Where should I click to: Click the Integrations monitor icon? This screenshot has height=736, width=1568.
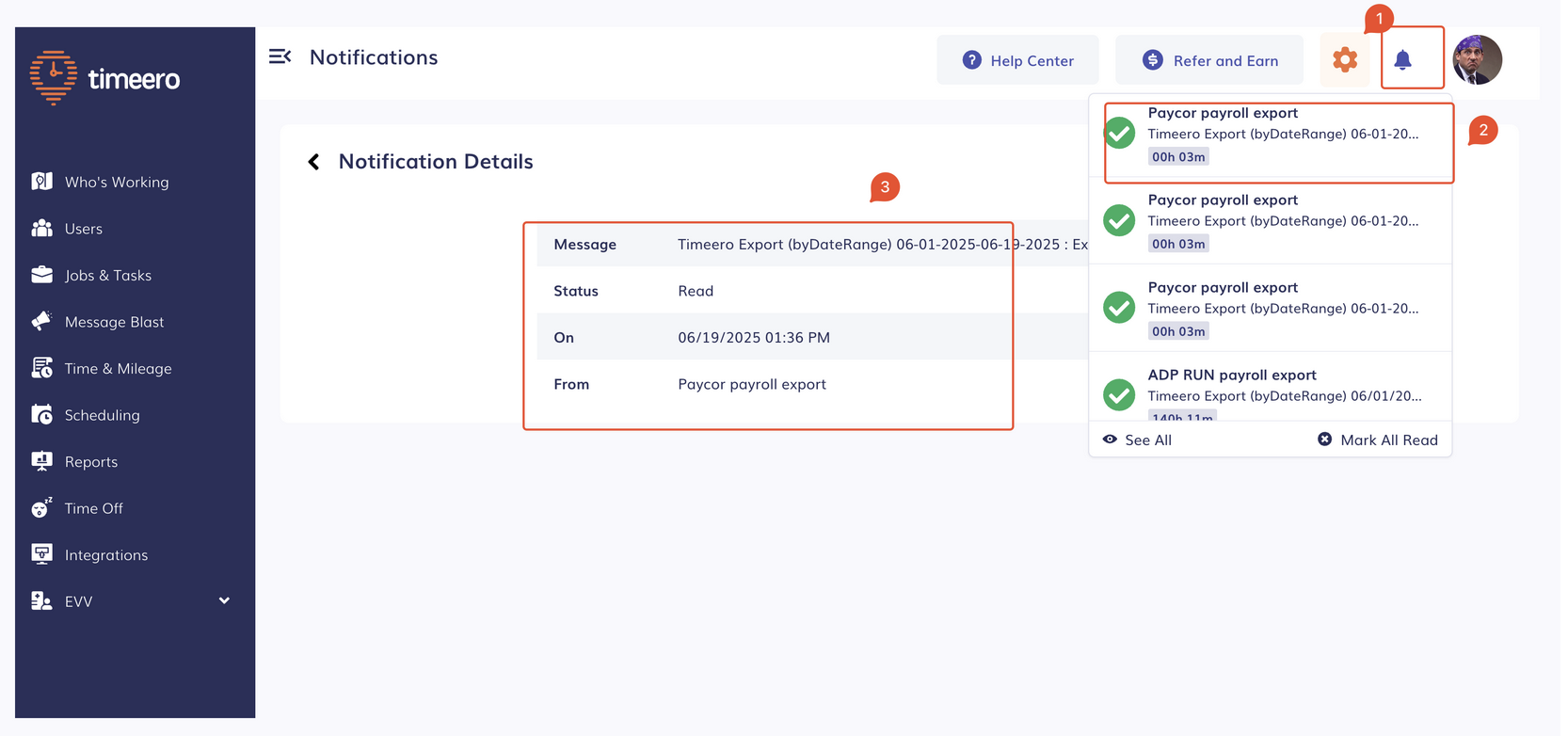pos(41,554)
